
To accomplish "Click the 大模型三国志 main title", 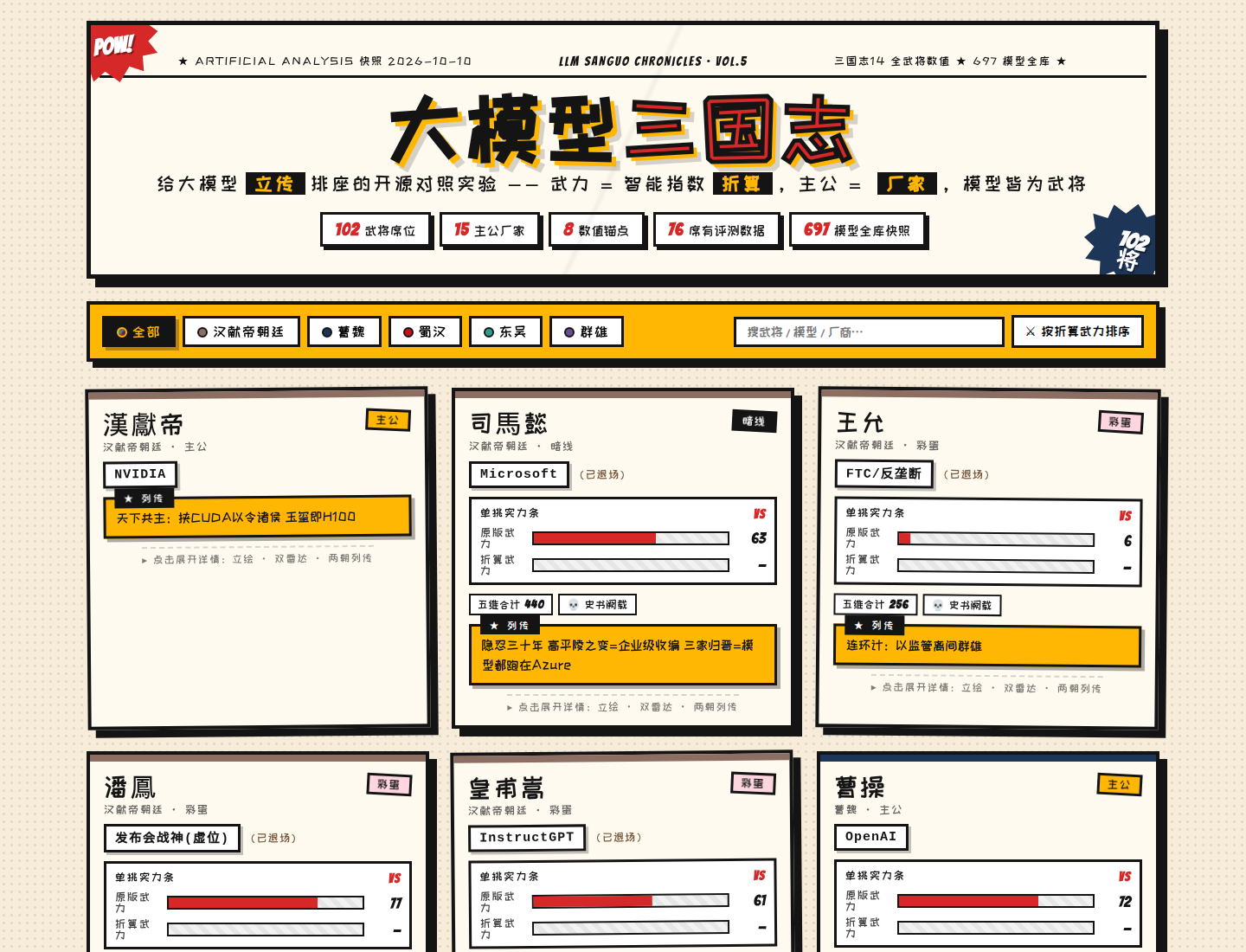I will [623, 130].
